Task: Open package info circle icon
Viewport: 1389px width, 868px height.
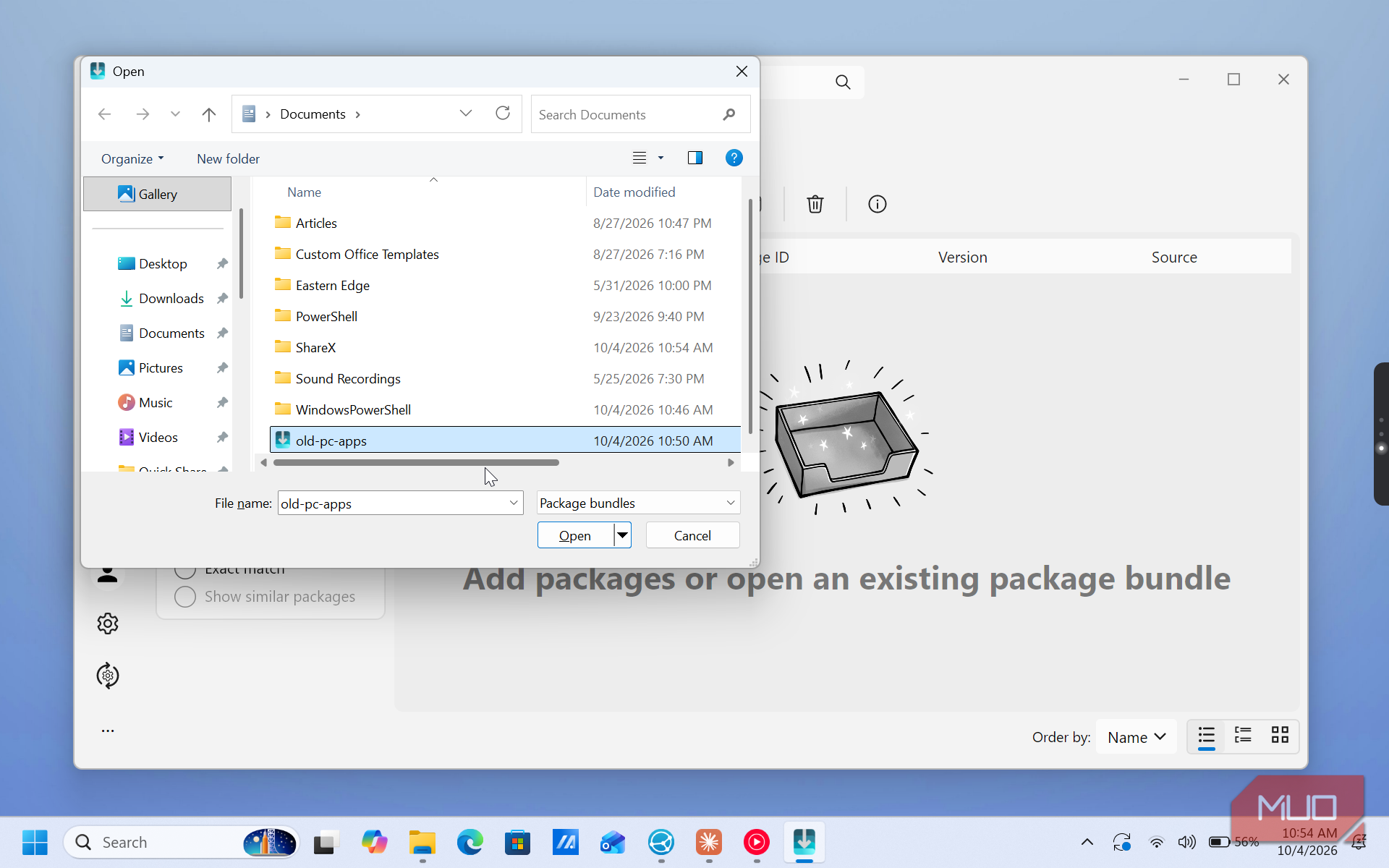Action: (877, 204)
